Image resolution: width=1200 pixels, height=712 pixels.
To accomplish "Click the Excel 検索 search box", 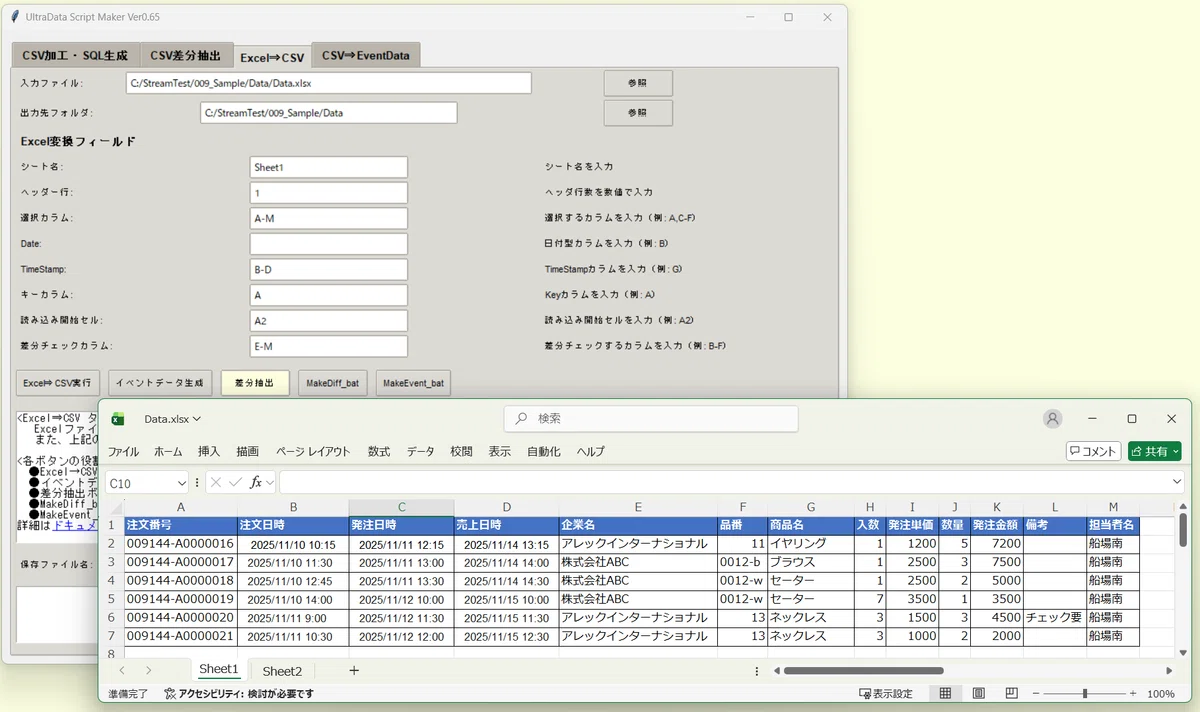I will pos(650,419).
